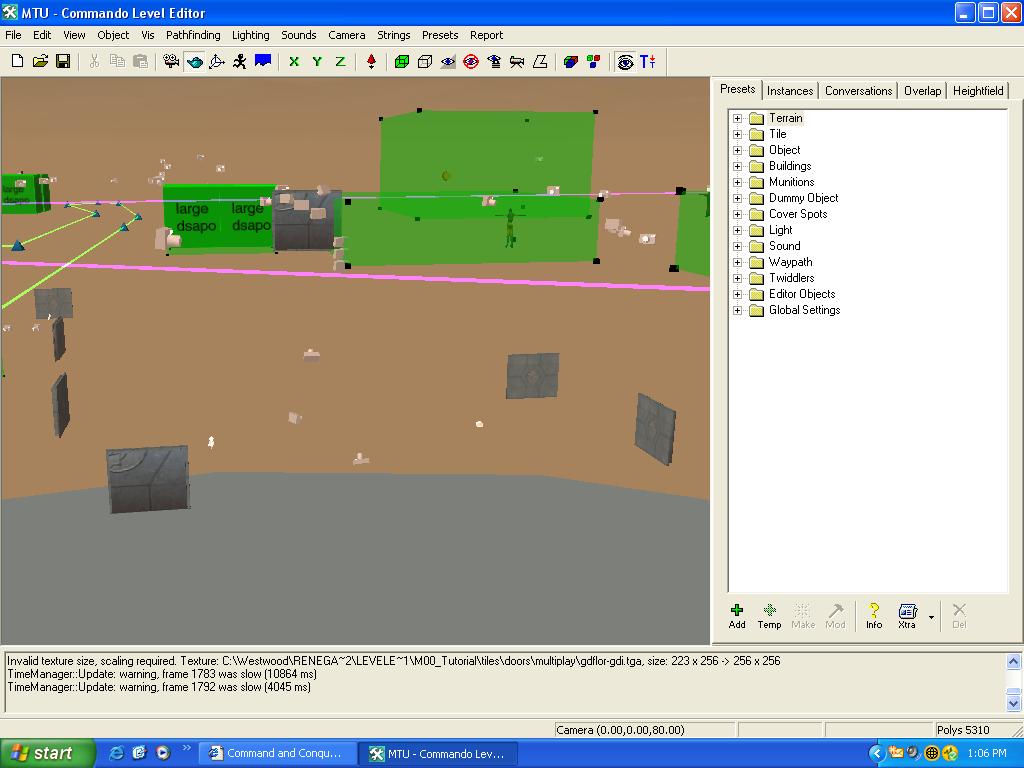Toggle the Z axis restriction
This screenshot has height=768, width=1024.
[340, 62]
